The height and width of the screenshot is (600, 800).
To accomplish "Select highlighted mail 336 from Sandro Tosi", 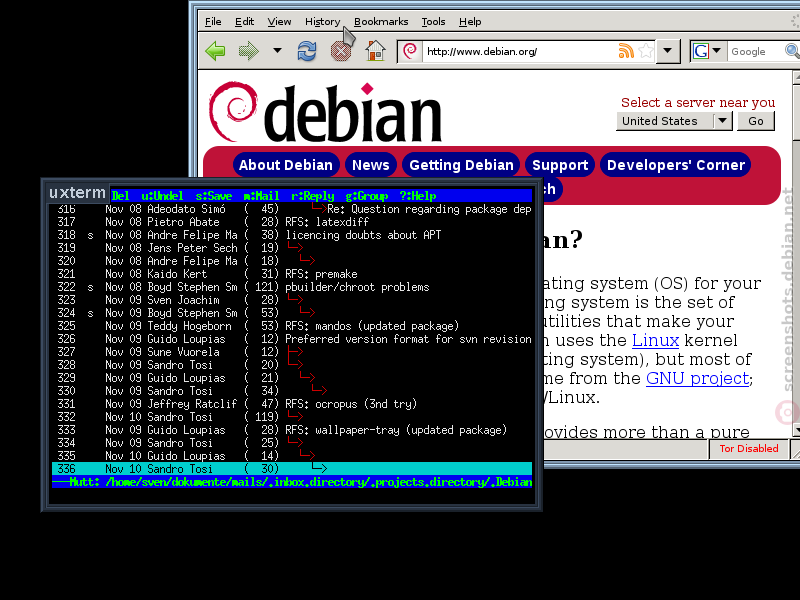I will (292, 469).
